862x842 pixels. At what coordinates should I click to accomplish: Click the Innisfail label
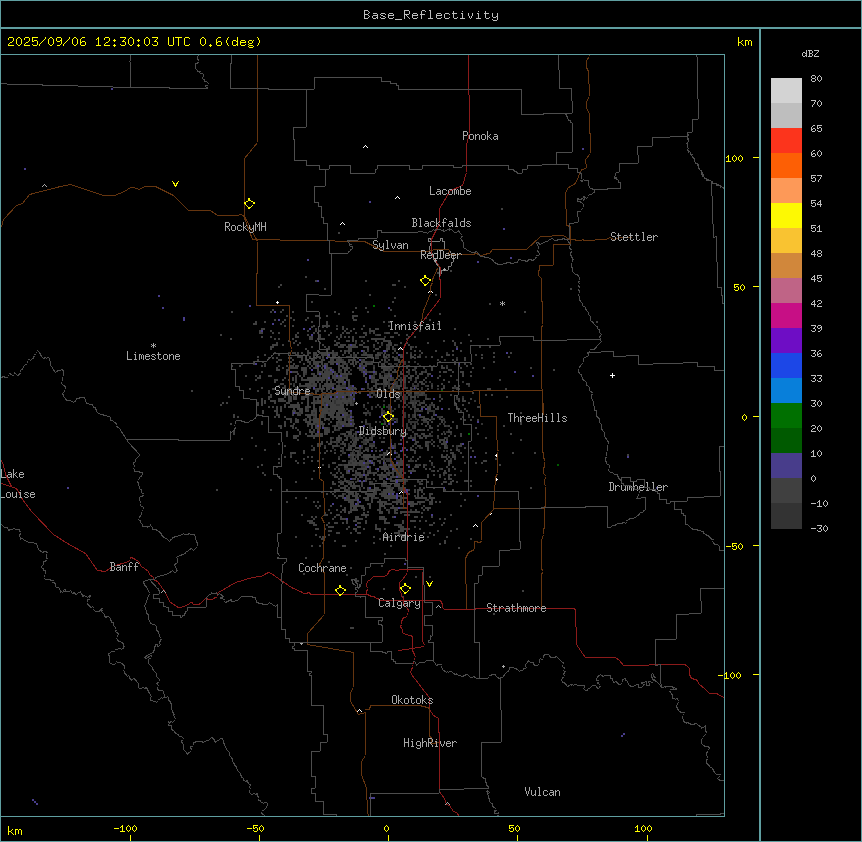pyautogui.click(x=415, y=326)
